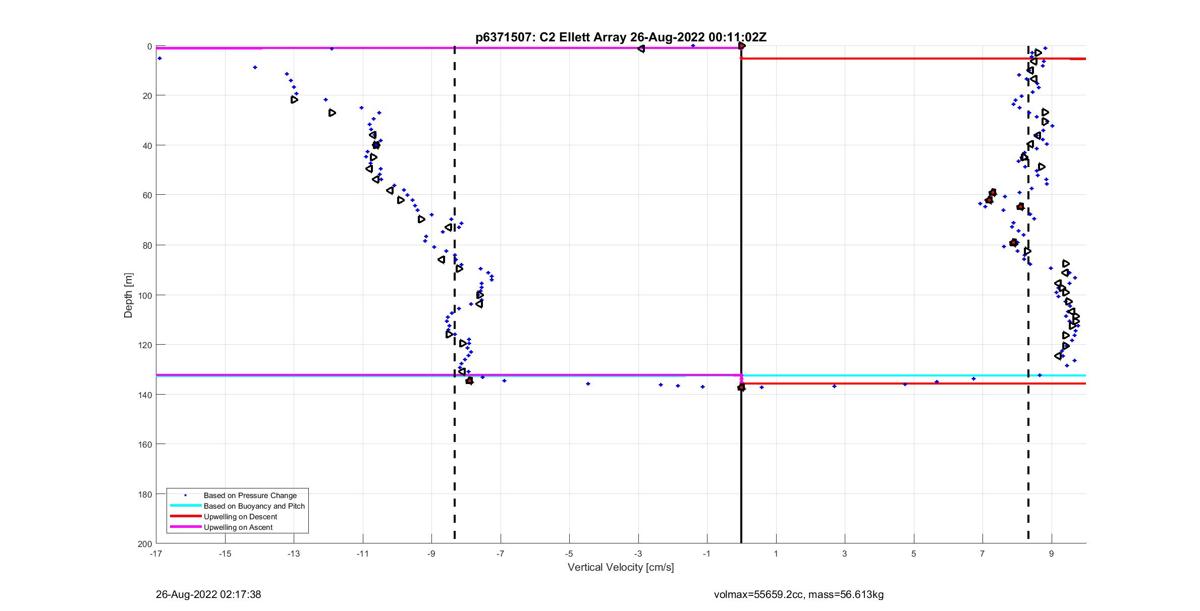Click the cyan line sample in the legend
The width and height of the screenshot is (1200, 611).
(x=185, y=506)
